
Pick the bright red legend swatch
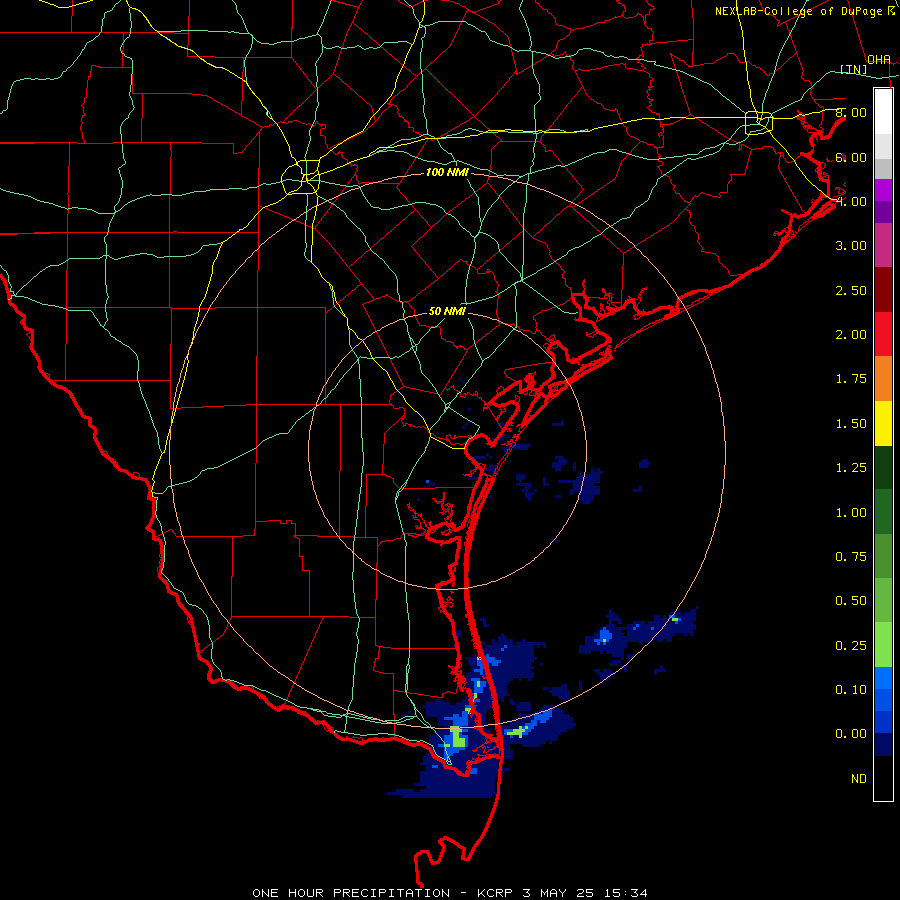point(883,335)
